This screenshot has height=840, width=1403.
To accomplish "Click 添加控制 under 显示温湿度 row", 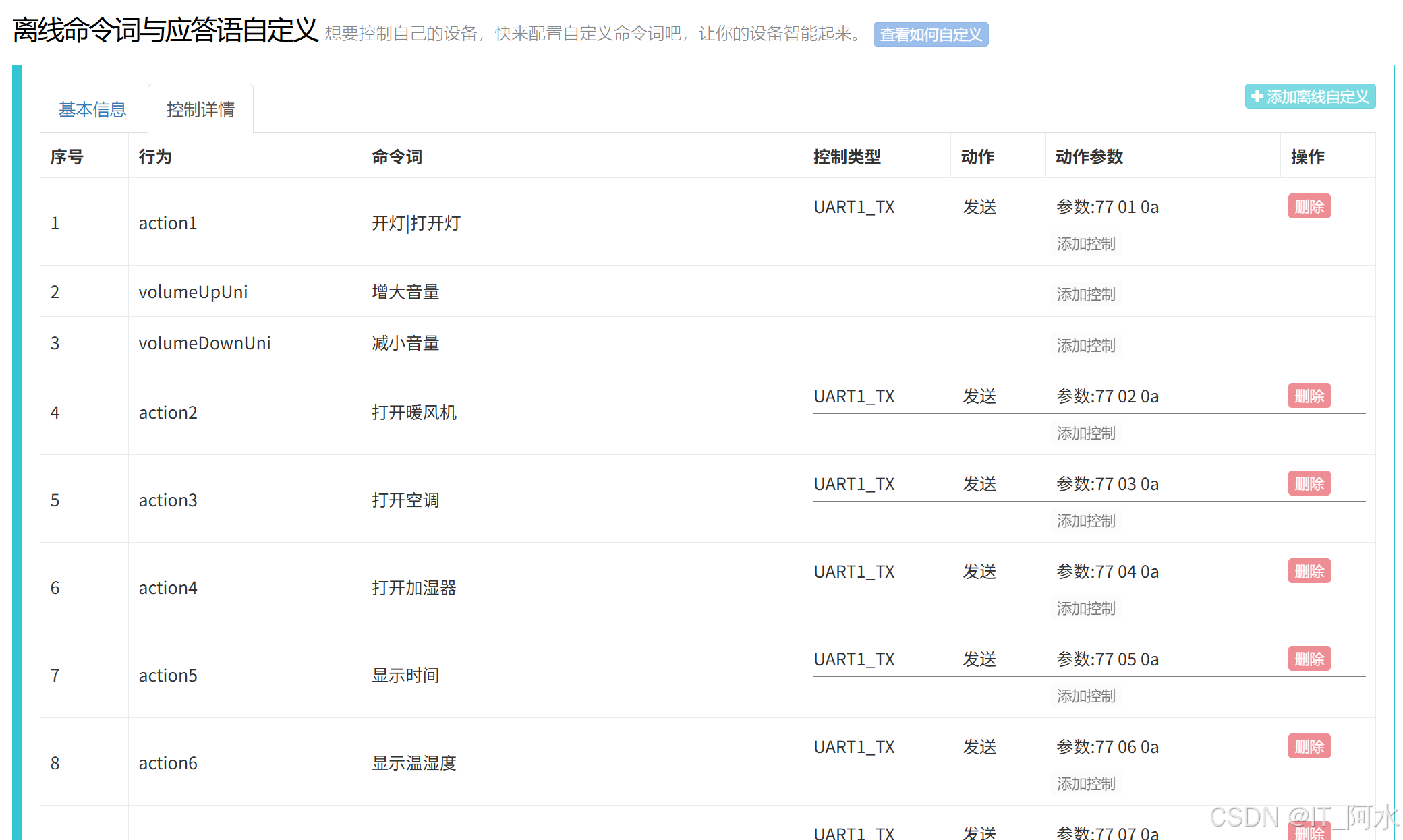I will 1085,783.
